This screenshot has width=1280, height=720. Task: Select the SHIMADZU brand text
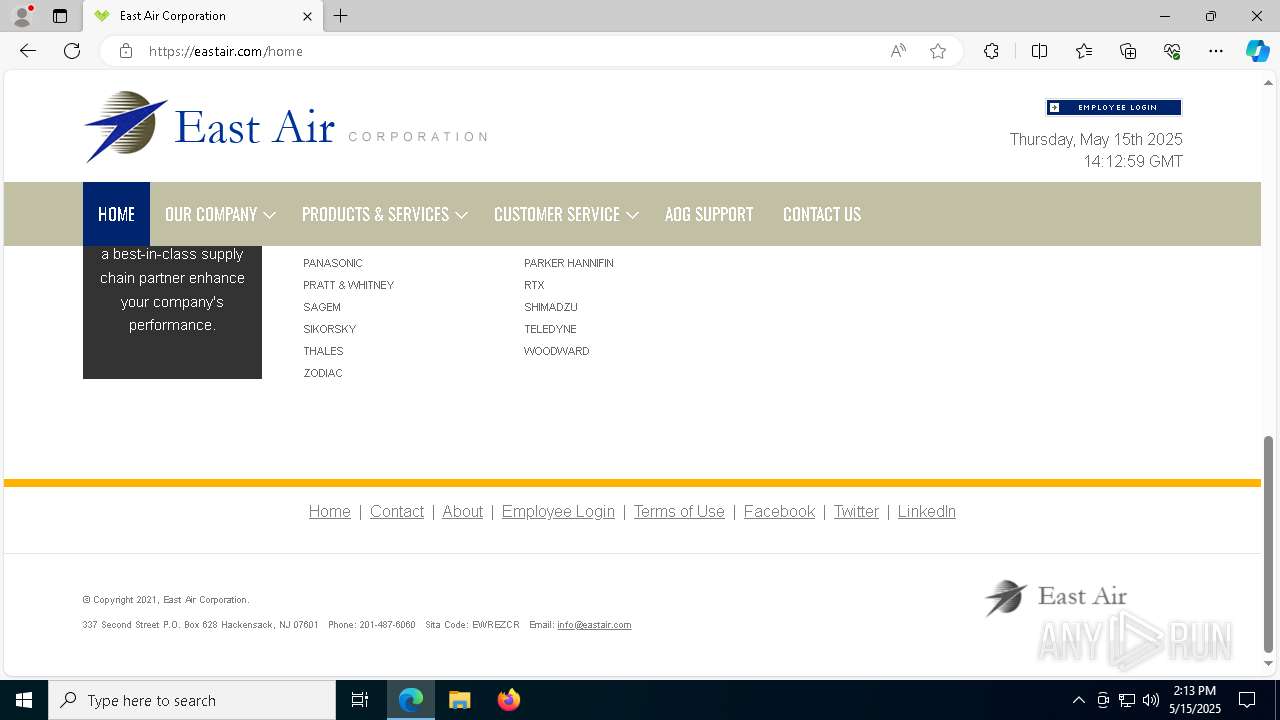551,307
